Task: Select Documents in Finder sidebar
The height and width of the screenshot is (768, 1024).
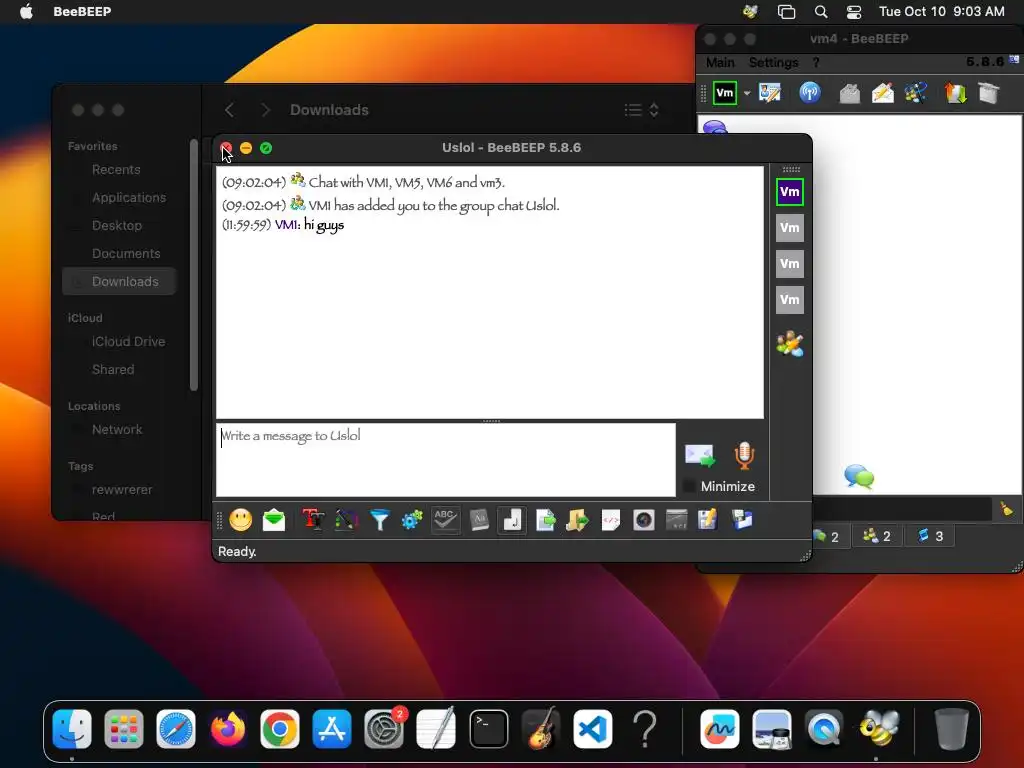Action: click(x=126, y=254)
